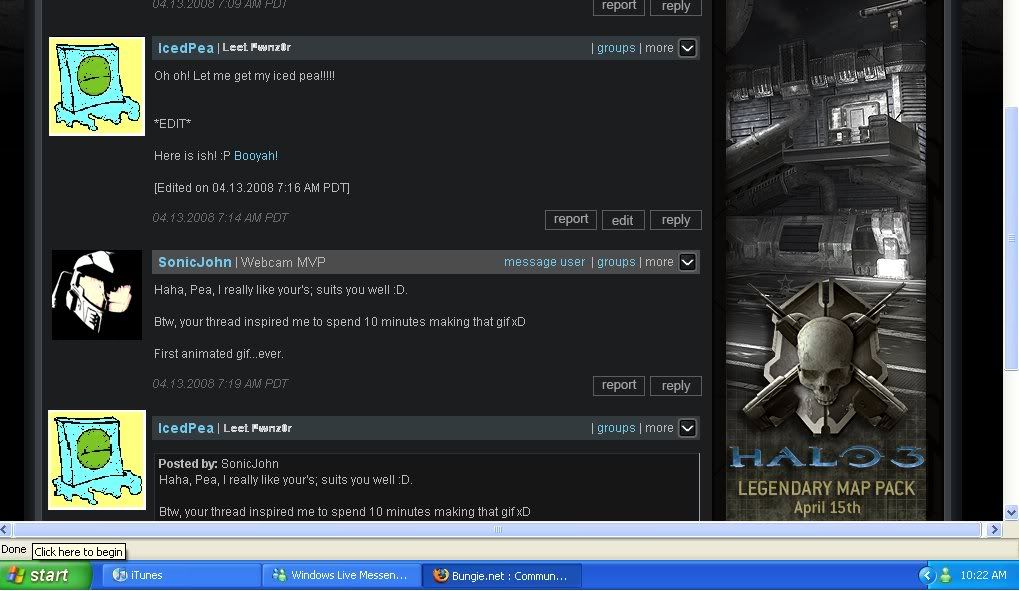Click 'more' in SonicJohn's post header

(x=659, y=262)
